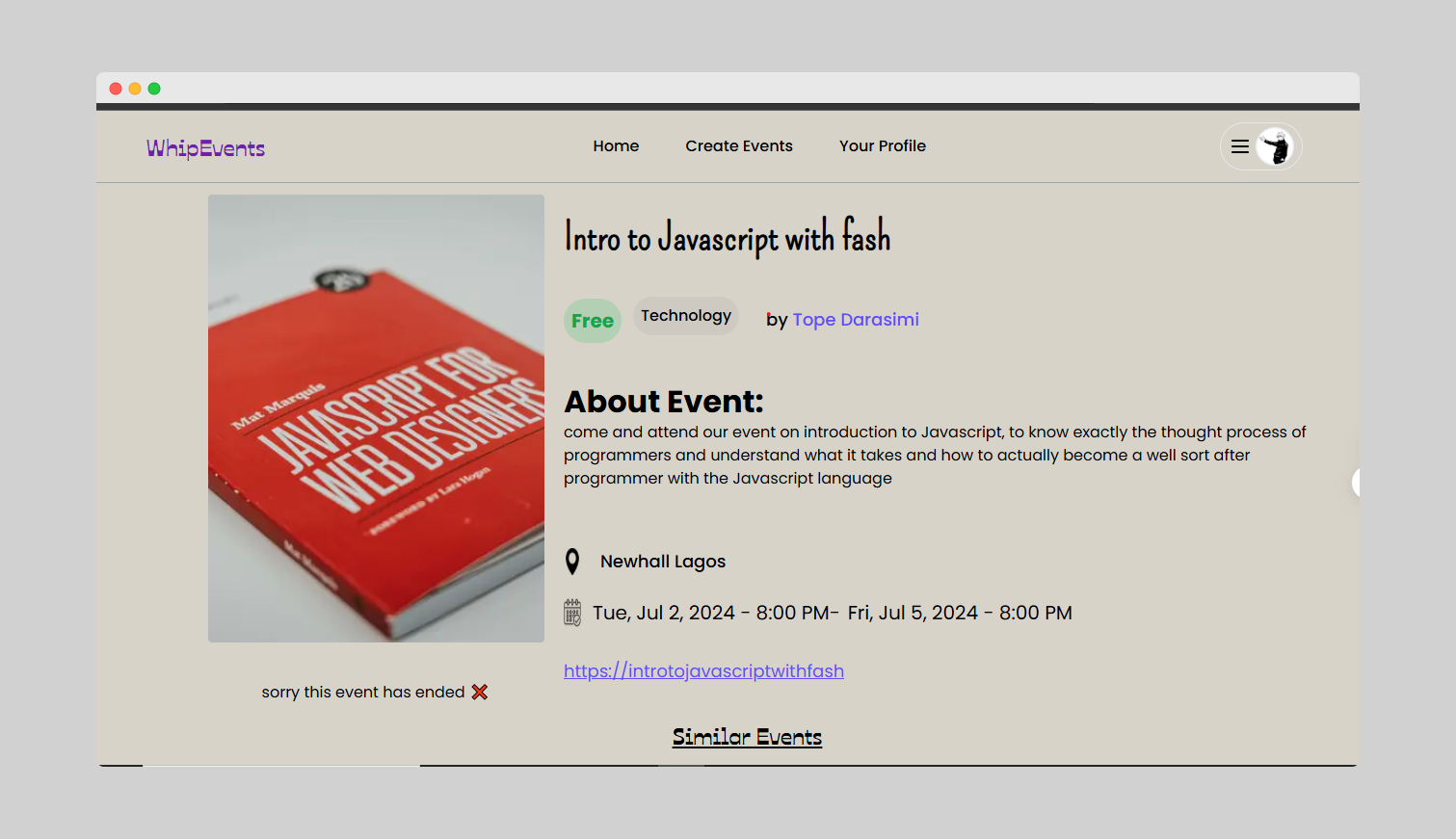
Task: Open the hamburger navigation menu
Action: point(1240,146)
